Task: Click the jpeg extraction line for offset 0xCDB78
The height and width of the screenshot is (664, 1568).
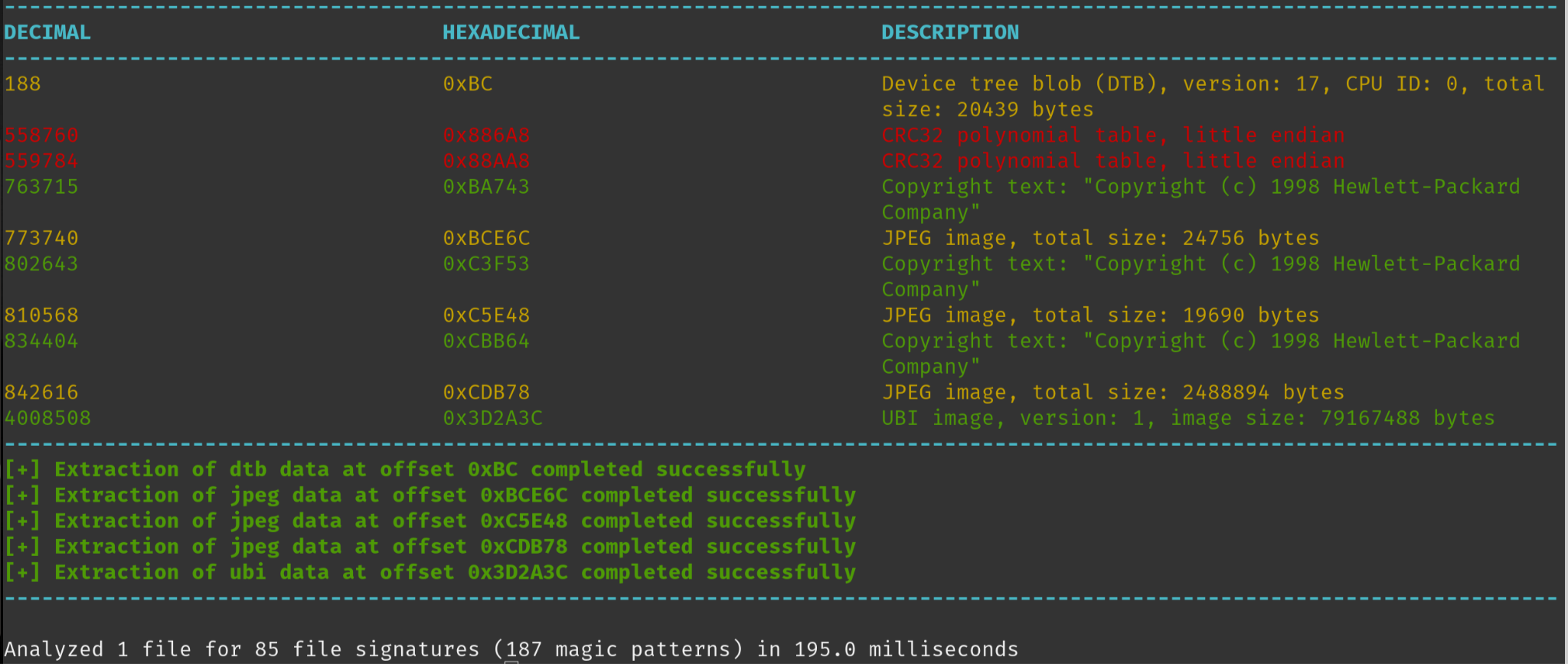Action: click(430, 547)
